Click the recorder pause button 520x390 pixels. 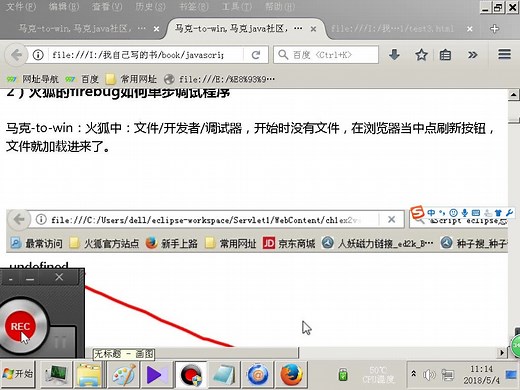pos(60,342)
